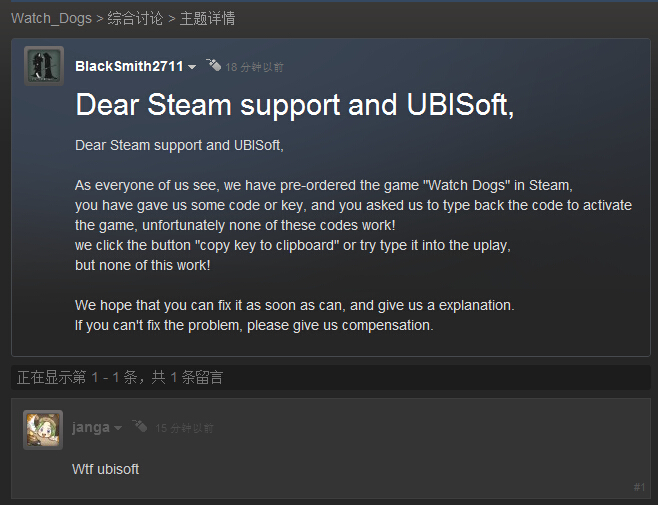Open the Watch_Dogs hub breadcrumb
658x505 pixels.
pos(49,18)
